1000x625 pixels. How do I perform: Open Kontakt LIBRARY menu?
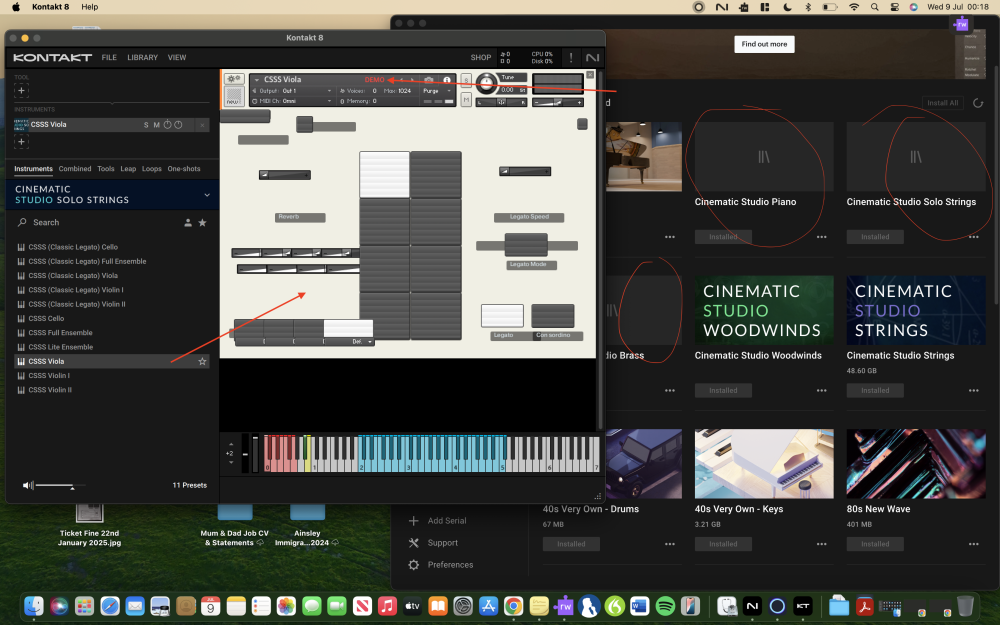pos(142,57)
